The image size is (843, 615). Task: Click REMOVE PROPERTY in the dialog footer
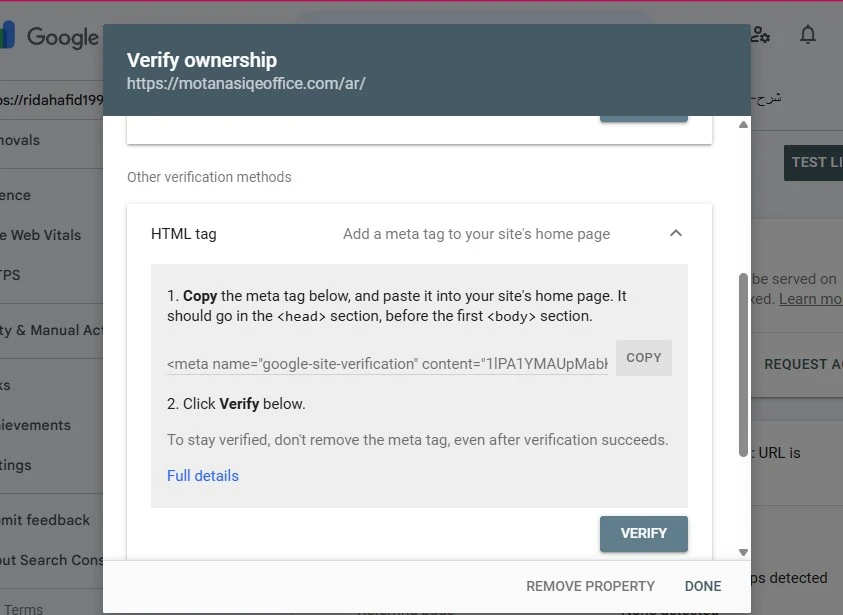590,586
